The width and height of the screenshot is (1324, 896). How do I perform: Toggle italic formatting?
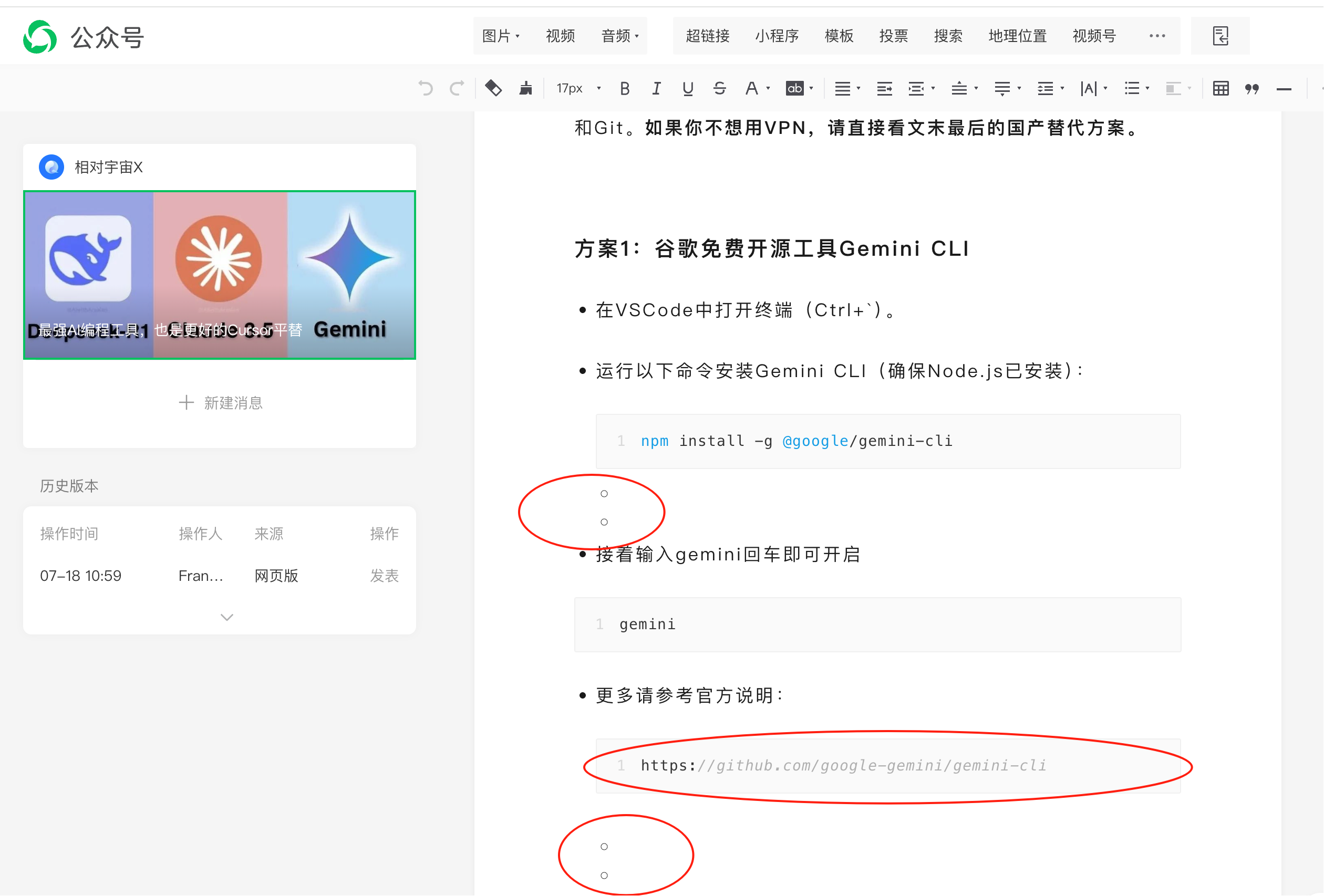tap(656, 88)
